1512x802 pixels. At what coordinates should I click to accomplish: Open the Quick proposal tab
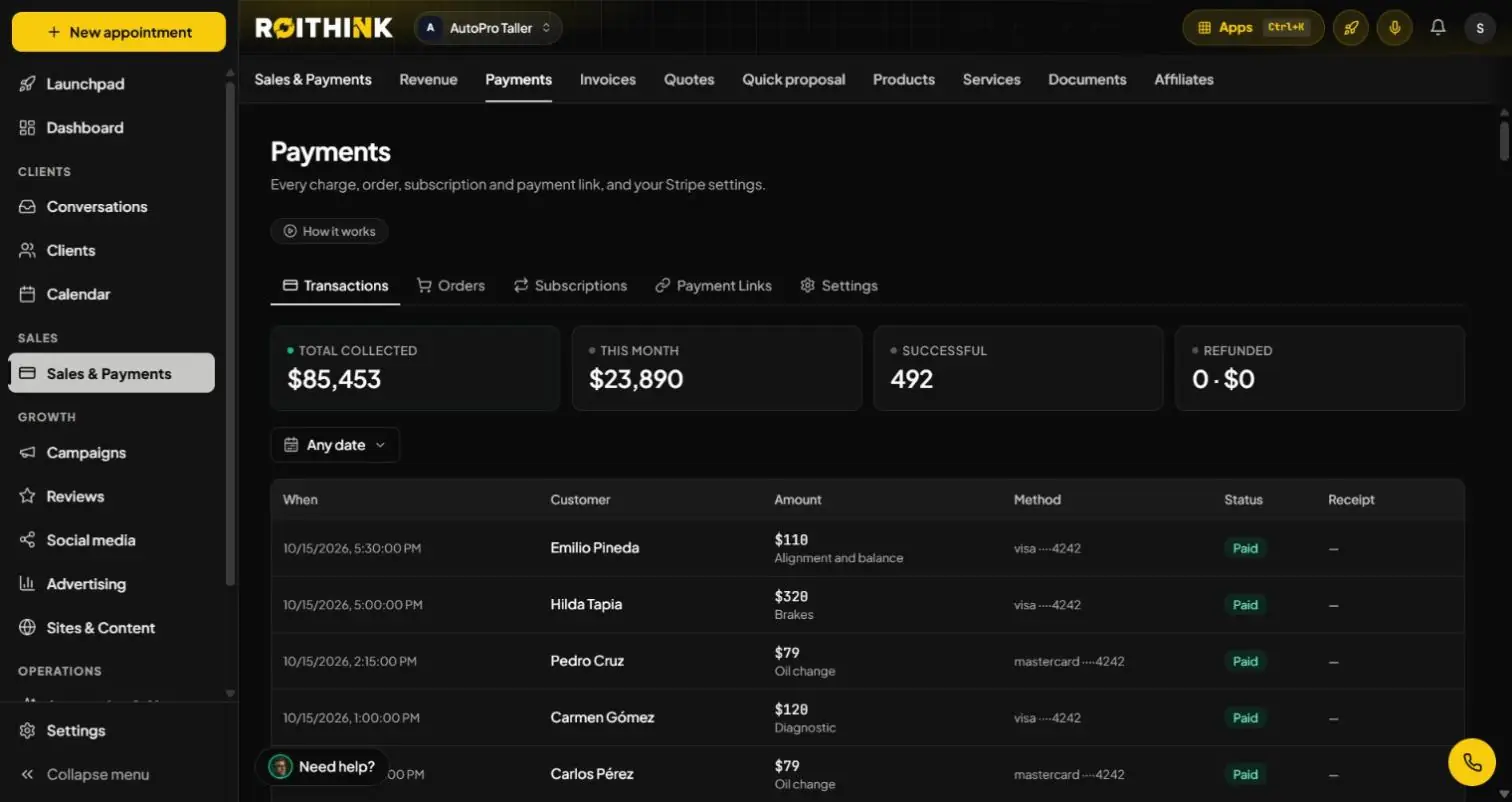click(x=794, y=80)
